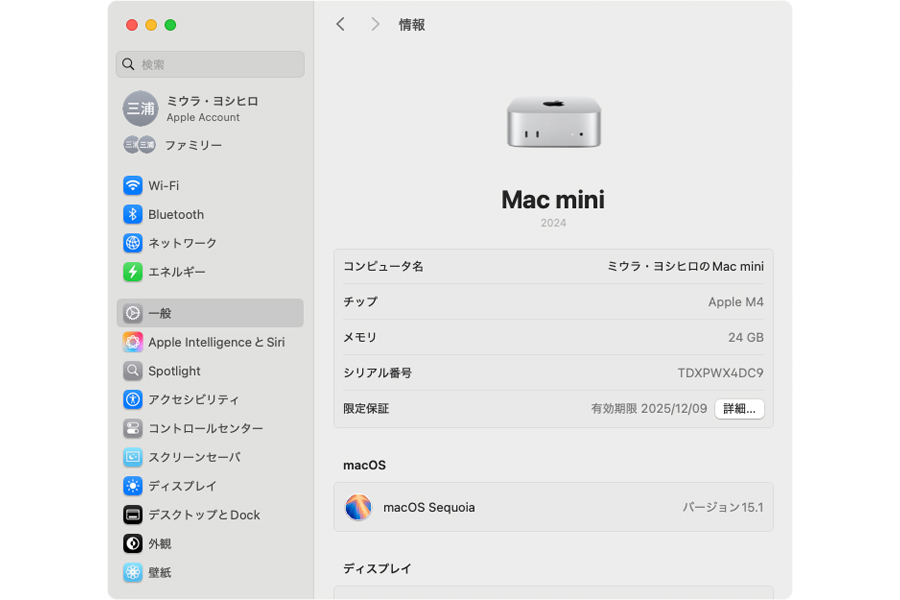Click the ディスプレイ section heading

pos(377,568)
